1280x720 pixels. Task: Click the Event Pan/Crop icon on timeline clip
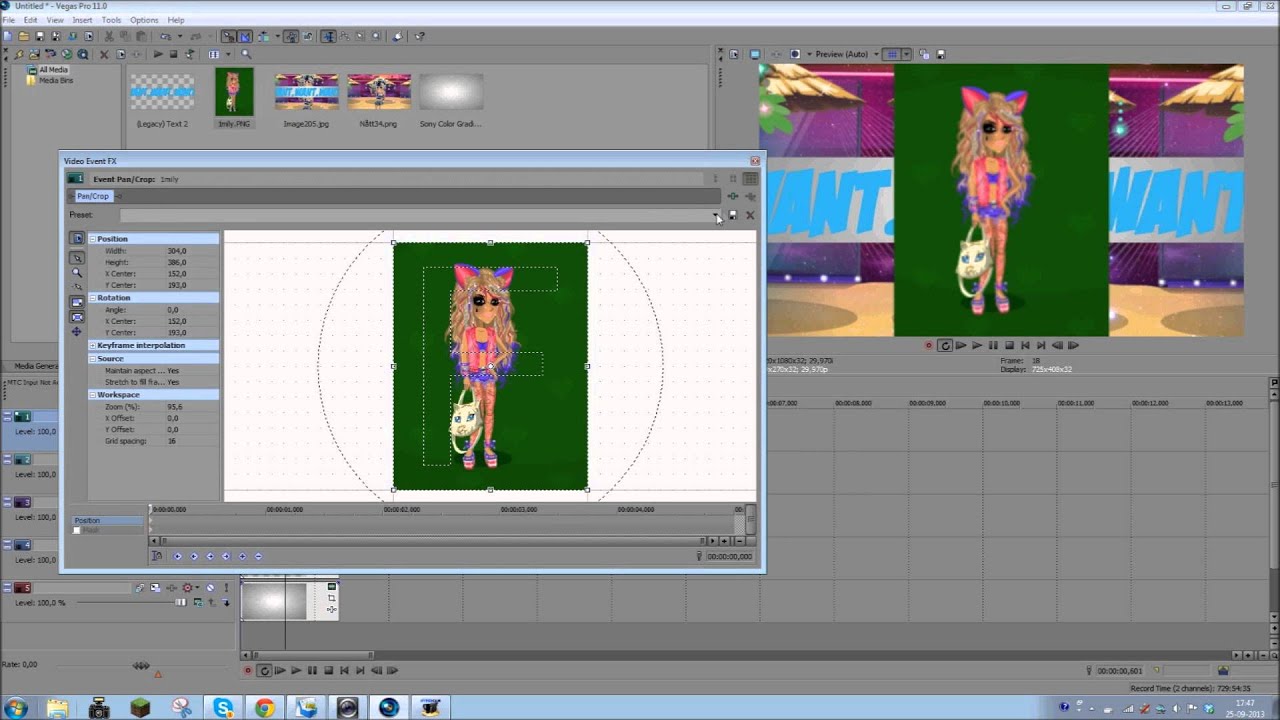332,598
